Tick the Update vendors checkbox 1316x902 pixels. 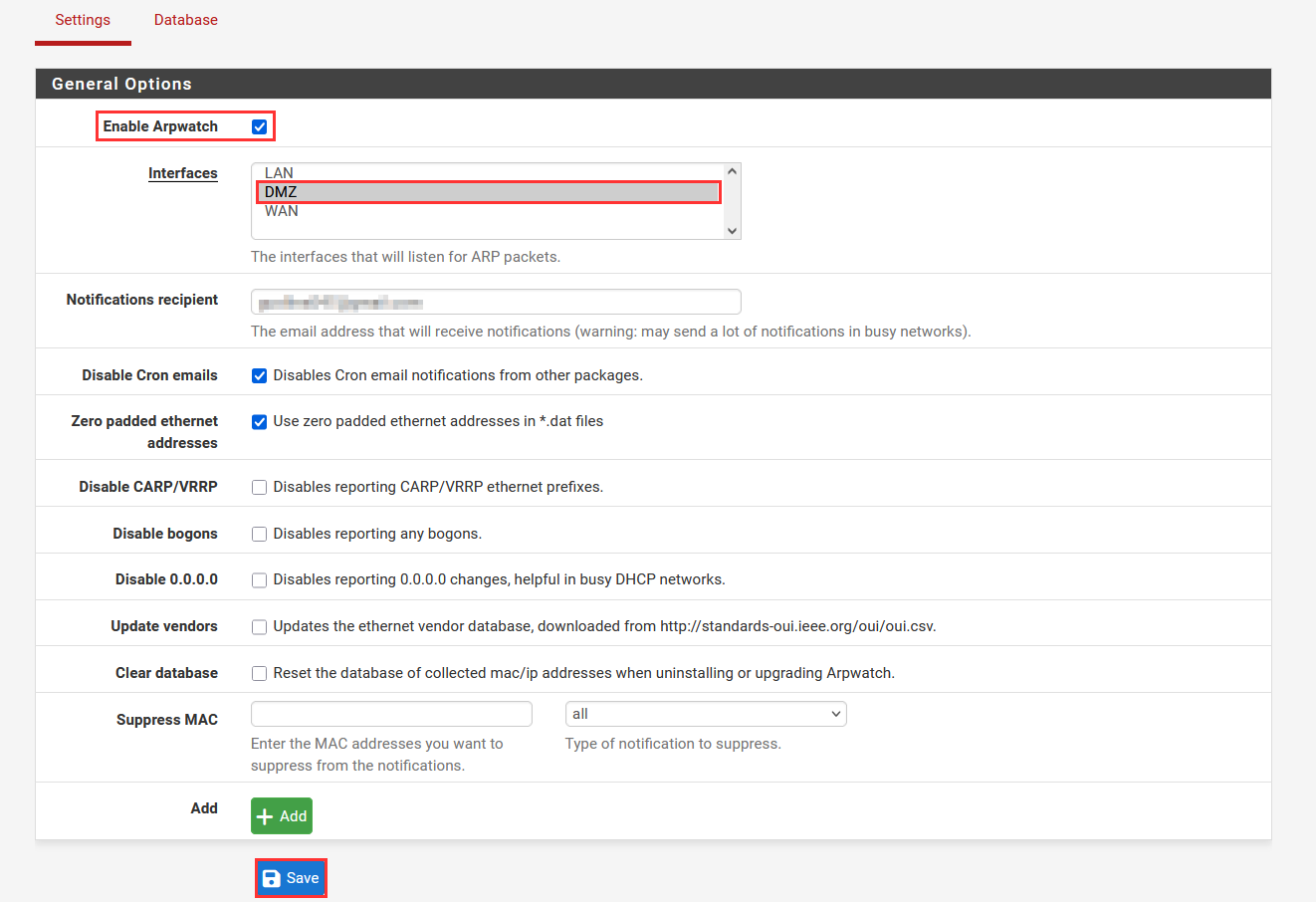(x=260, y=627)
